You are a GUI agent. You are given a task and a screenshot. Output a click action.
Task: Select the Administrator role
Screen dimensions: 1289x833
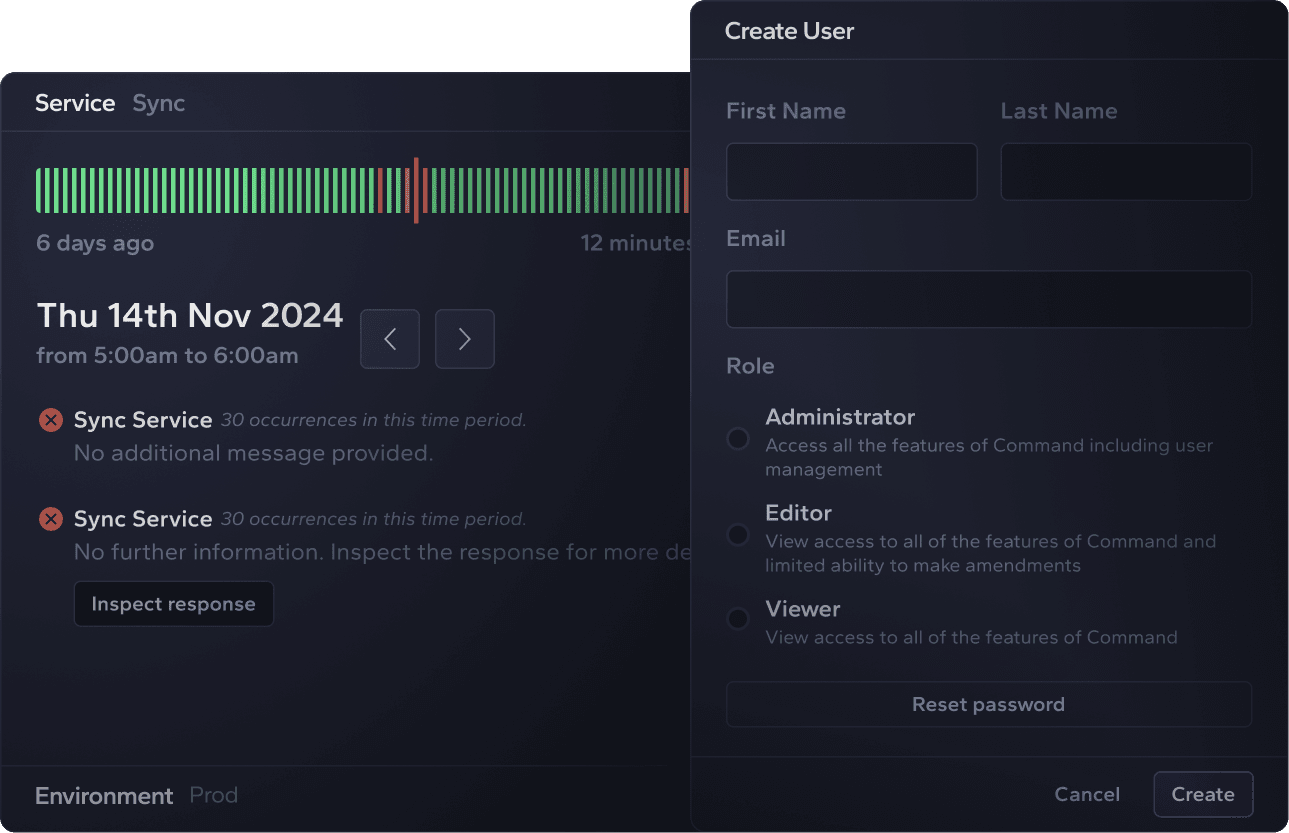(x=737, y=439)
